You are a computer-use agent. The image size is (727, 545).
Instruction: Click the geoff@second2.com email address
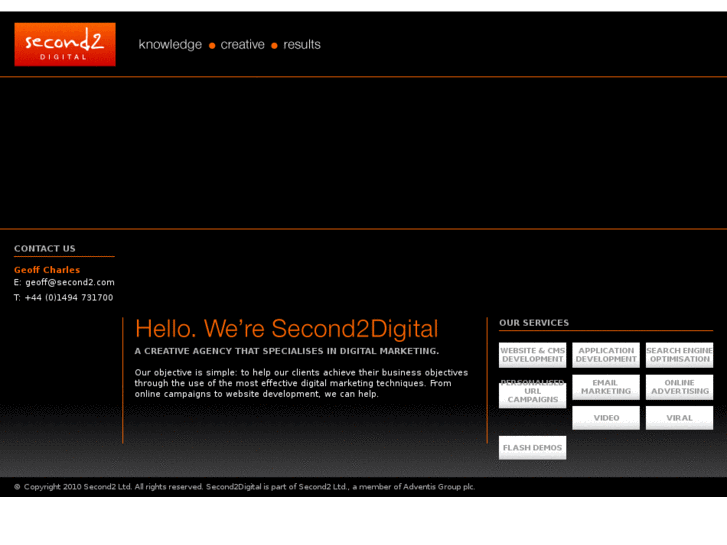tap(70, 282)
